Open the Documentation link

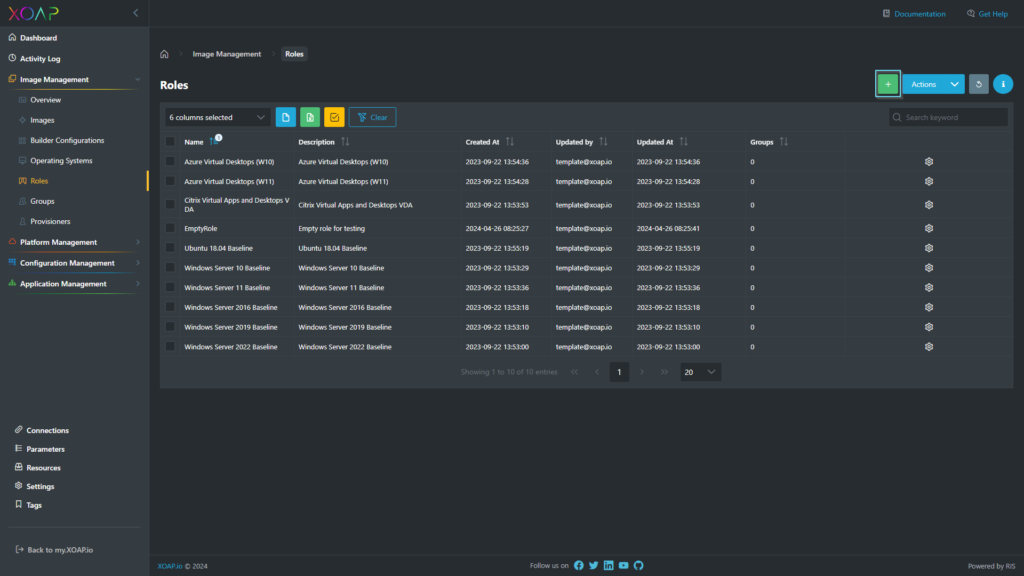pos(914,14)
